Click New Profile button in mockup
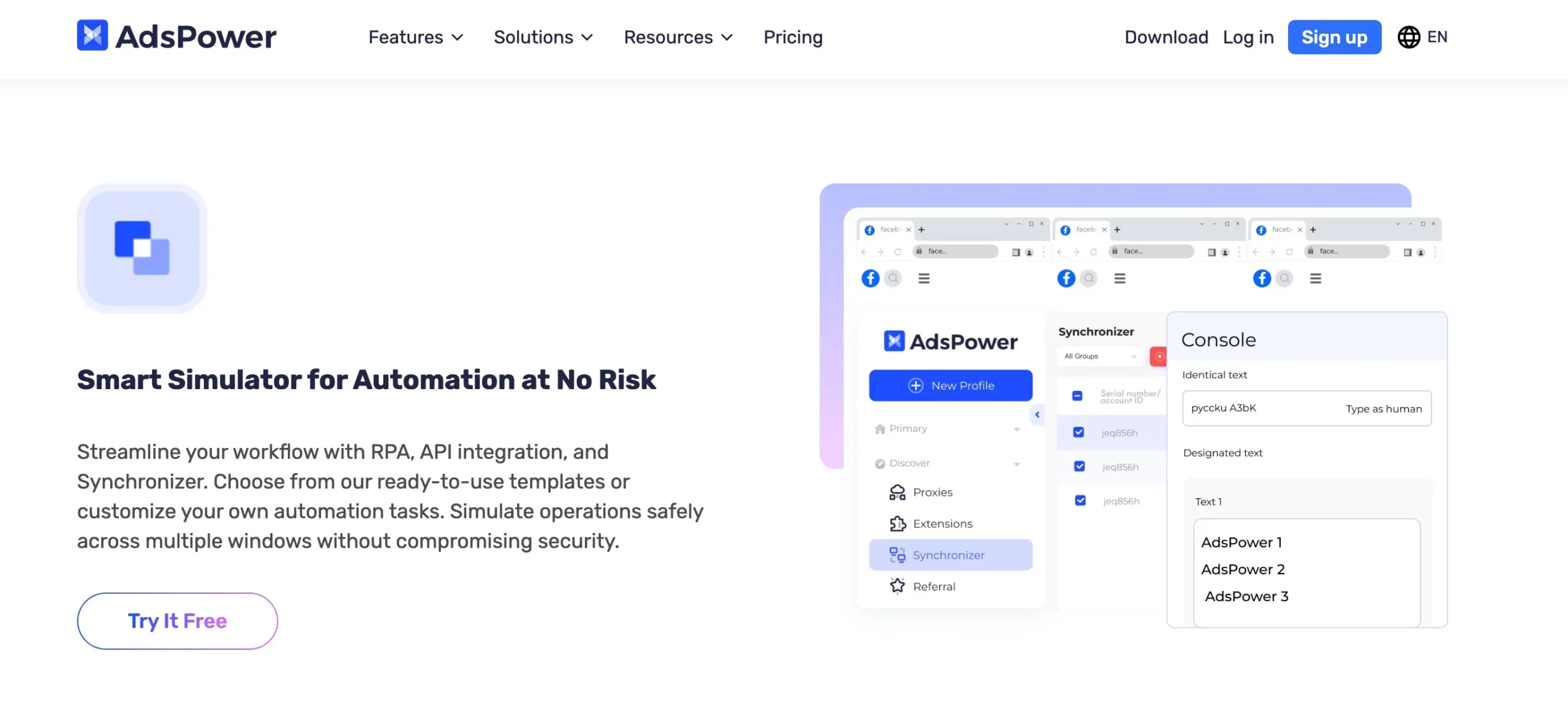This screenshot has height=720, width=1568. pyautogui.click(x=951, y=385)
